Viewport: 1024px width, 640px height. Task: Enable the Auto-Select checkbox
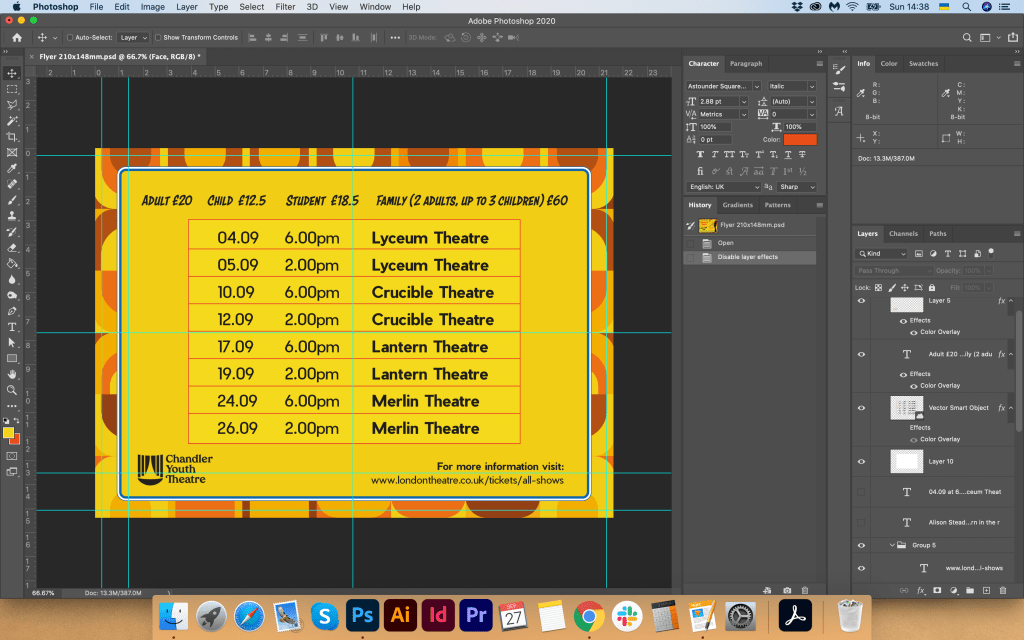click(x=70, y=38)
